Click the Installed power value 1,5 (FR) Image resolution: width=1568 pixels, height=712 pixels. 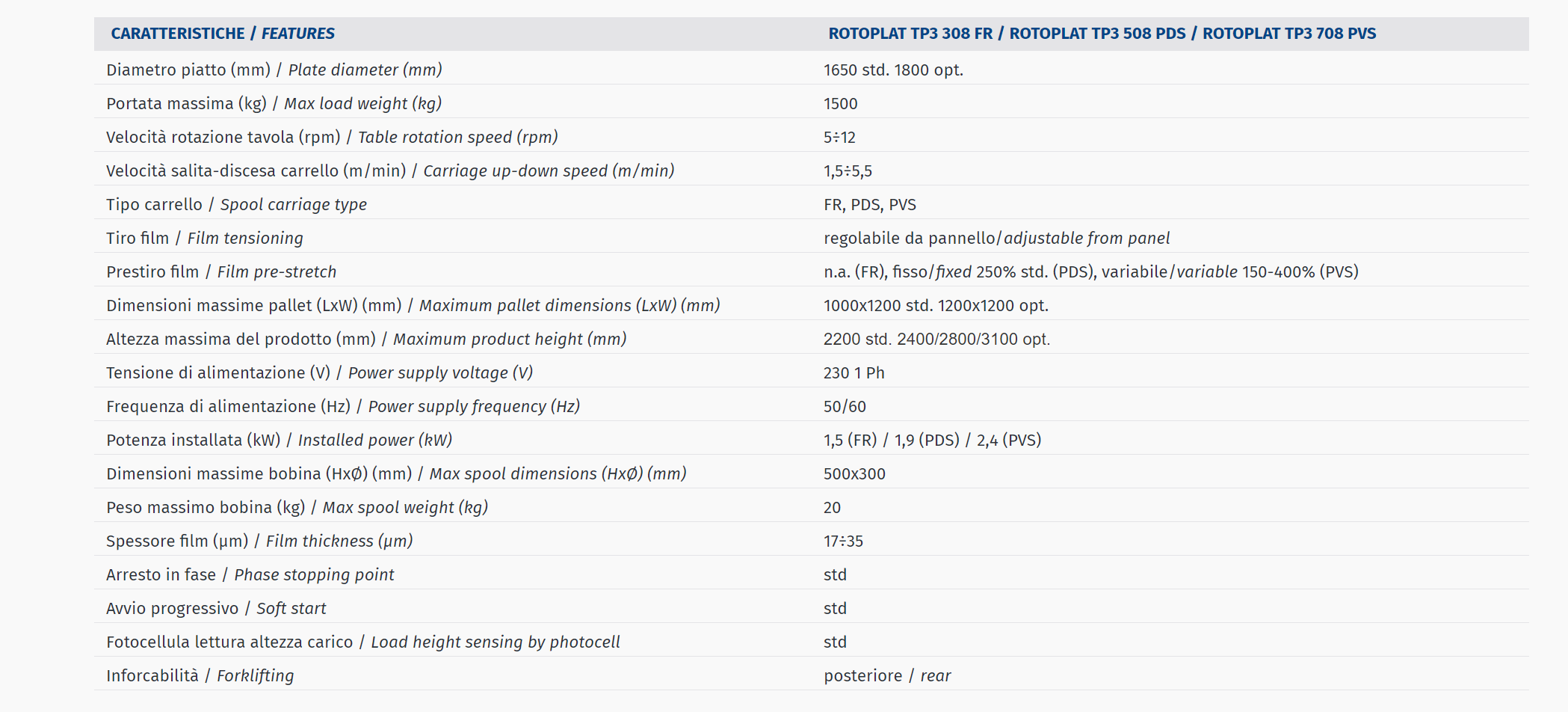coord(851,440)
